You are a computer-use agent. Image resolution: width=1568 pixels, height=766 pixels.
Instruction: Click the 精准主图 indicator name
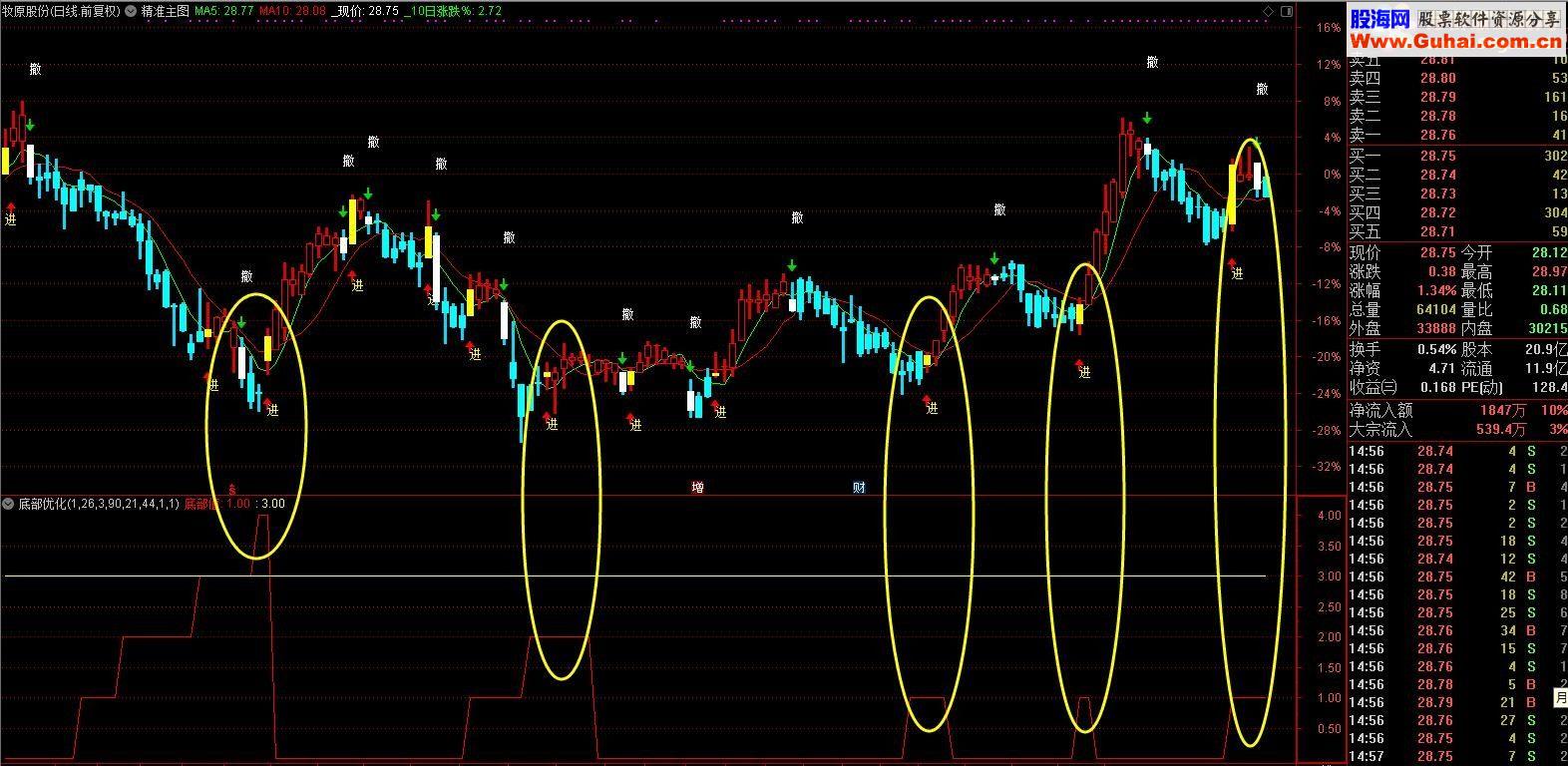pos(166,11)
